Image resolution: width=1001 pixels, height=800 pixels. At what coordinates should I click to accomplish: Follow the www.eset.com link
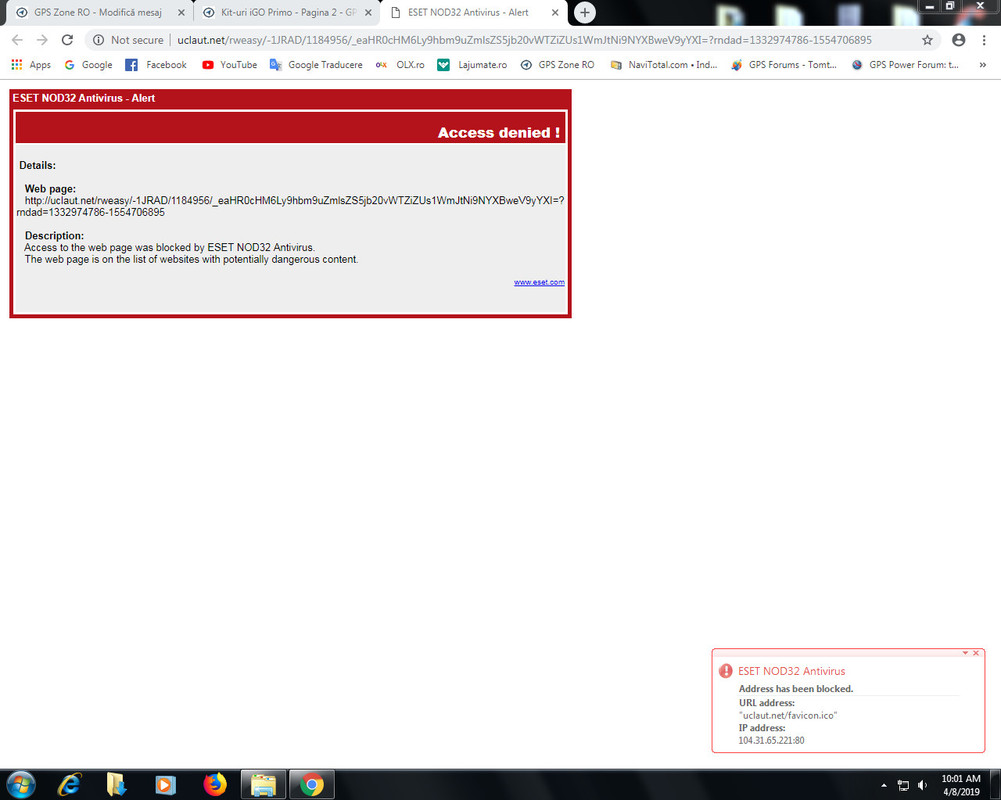pyautogui.click(x=539, y=282)
